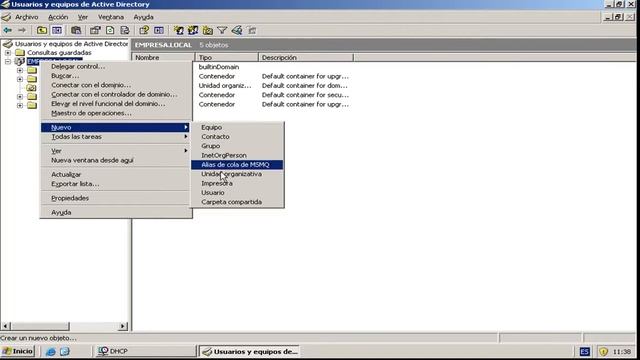Click the Consultas guardadas folder icon
The width and height of the screenshot is (640, 360).
(20, 53)
